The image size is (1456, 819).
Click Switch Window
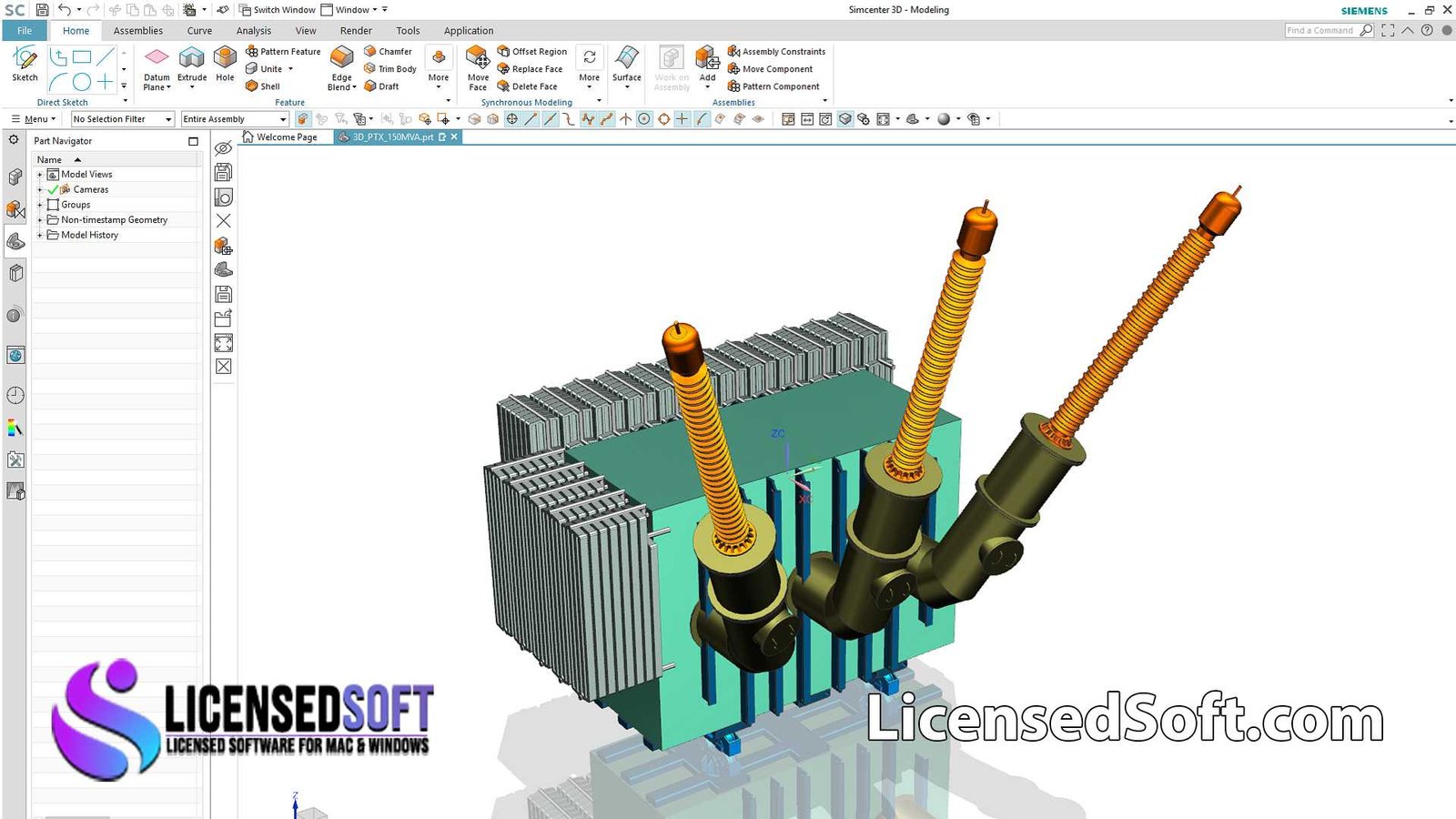[x=278, y=9]
